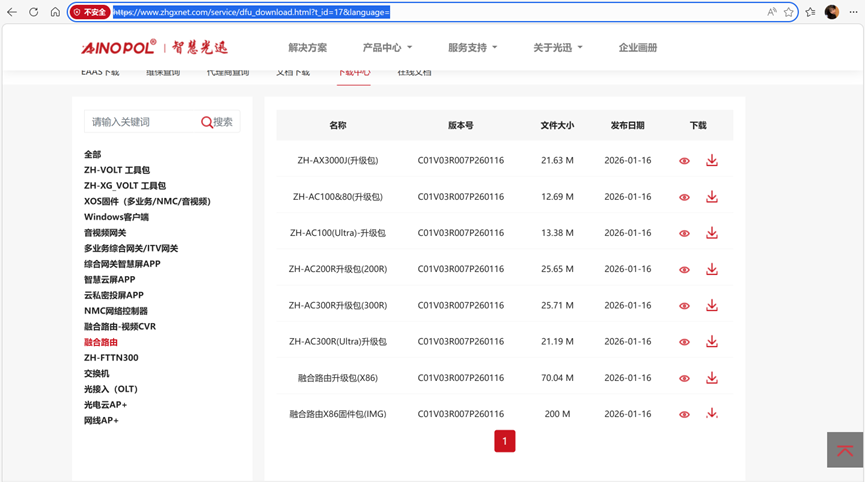Go to the 企业画册 menu item
This screenshot has width=865, height=482.
point(638,48)
